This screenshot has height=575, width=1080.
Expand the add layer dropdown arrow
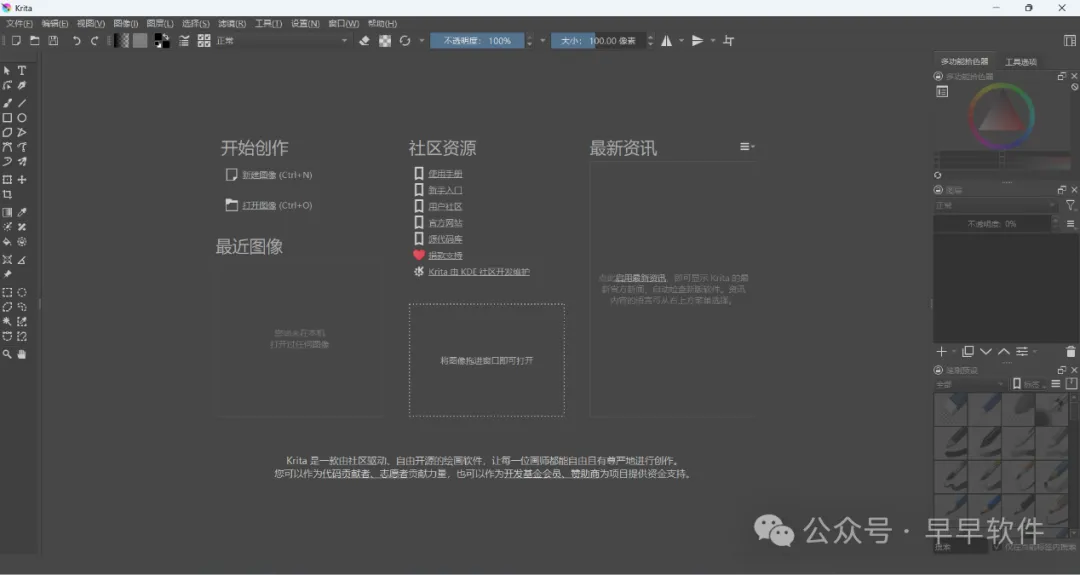pyautogui.click(x=954, y=352)
